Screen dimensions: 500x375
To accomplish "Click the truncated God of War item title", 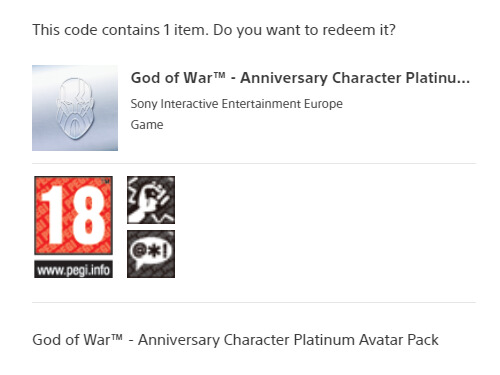I will 300,78.
